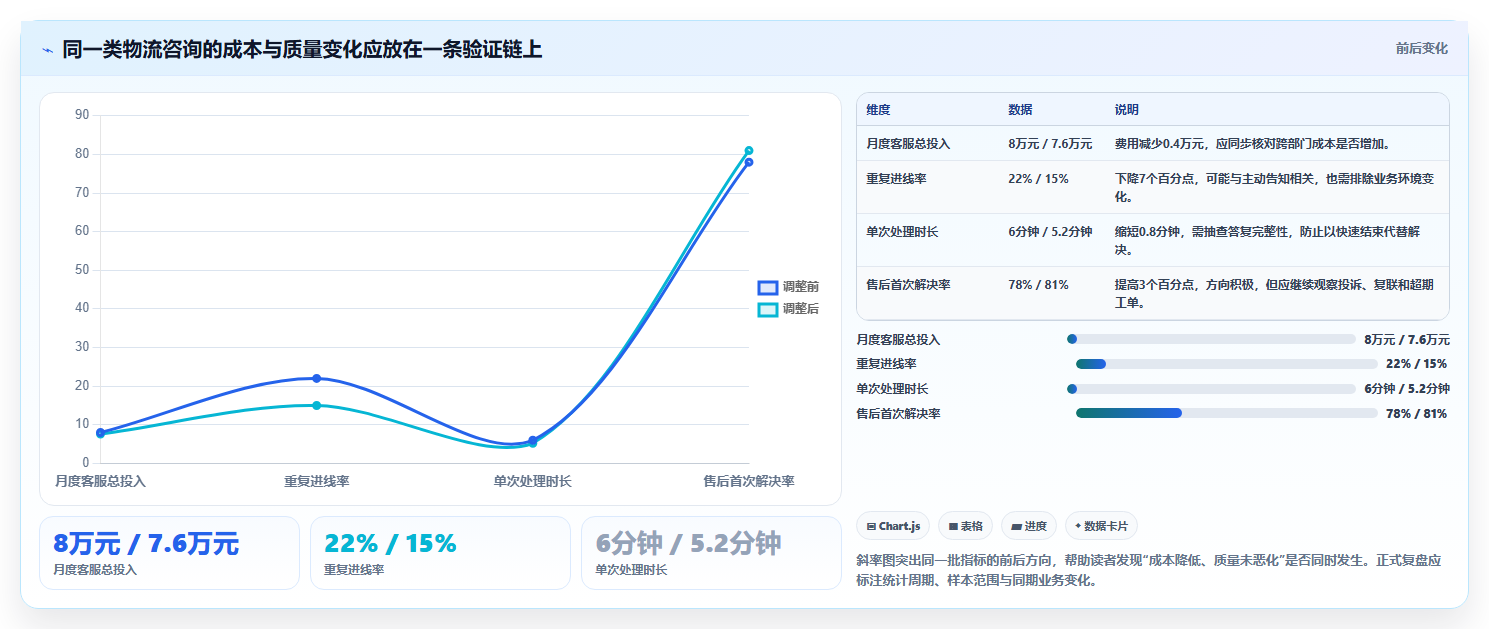Click the panel title about 物流咨询

[x=302, y=49]
